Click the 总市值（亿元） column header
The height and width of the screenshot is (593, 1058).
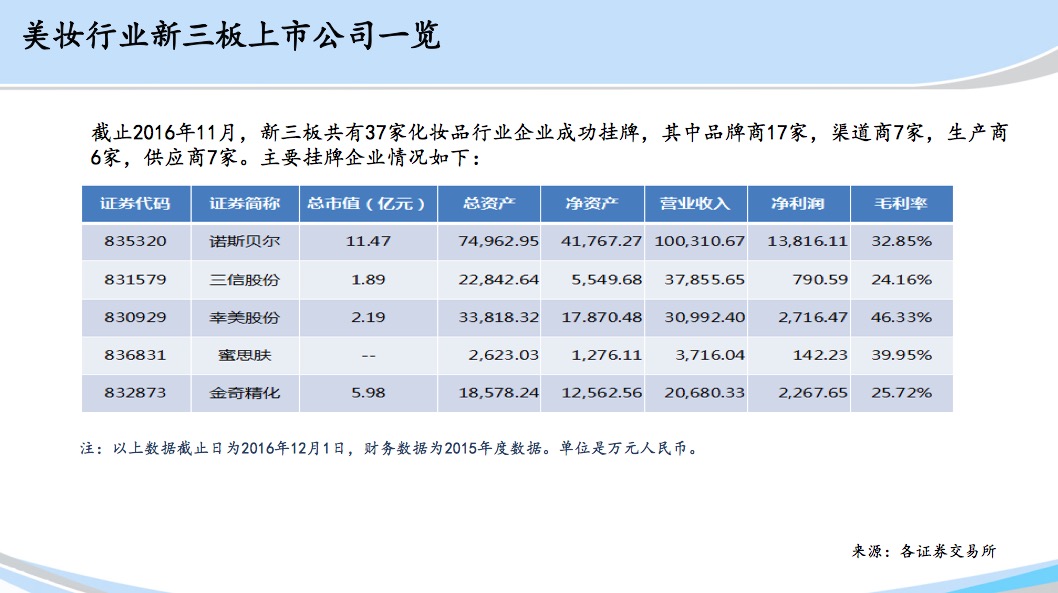tap(368, 203)
